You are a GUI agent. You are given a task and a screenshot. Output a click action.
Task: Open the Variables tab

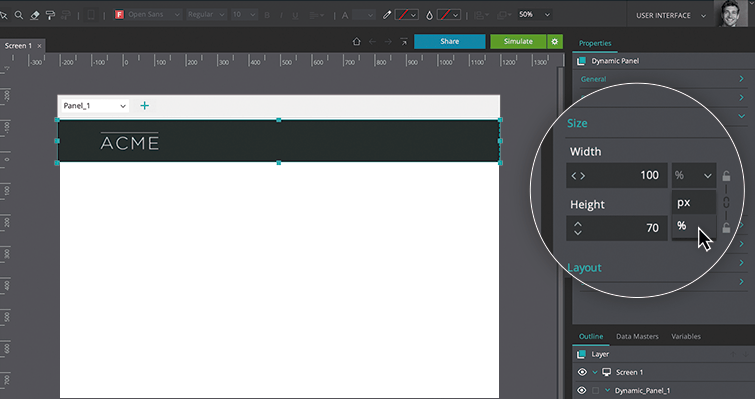coord(686,336)
